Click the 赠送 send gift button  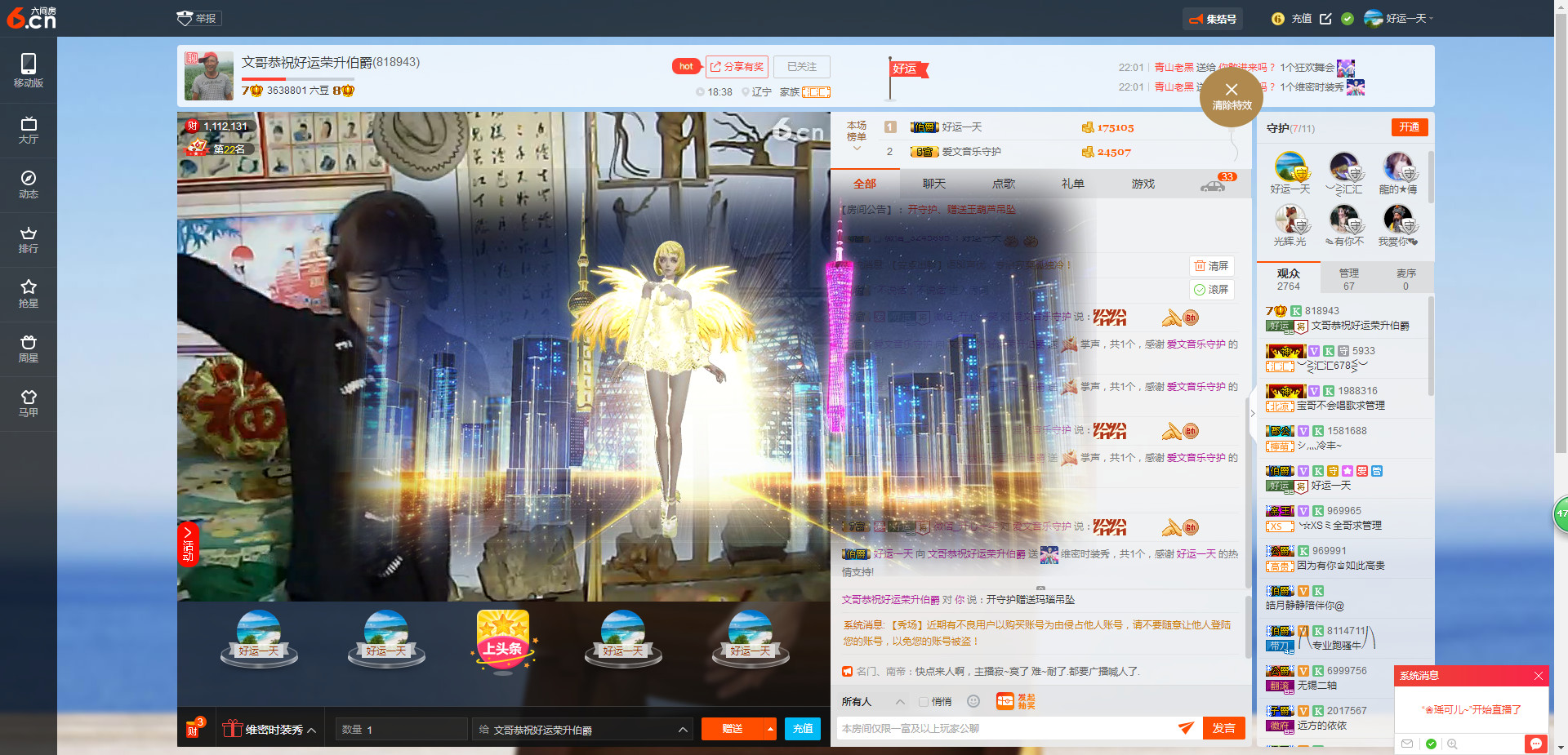(x=733, y=729)
